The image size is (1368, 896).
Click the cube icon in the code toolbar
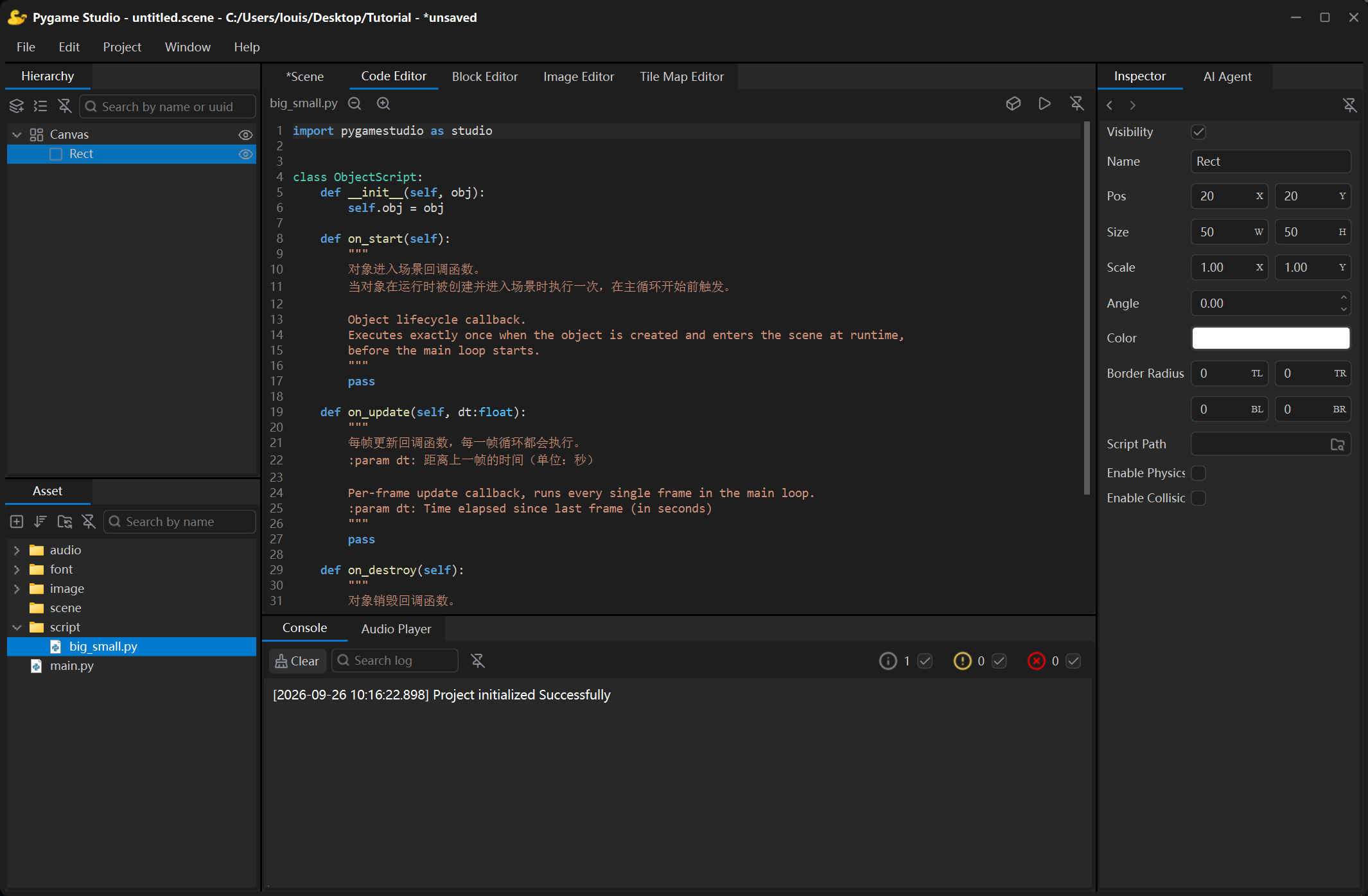click(x=1013, y=103)
